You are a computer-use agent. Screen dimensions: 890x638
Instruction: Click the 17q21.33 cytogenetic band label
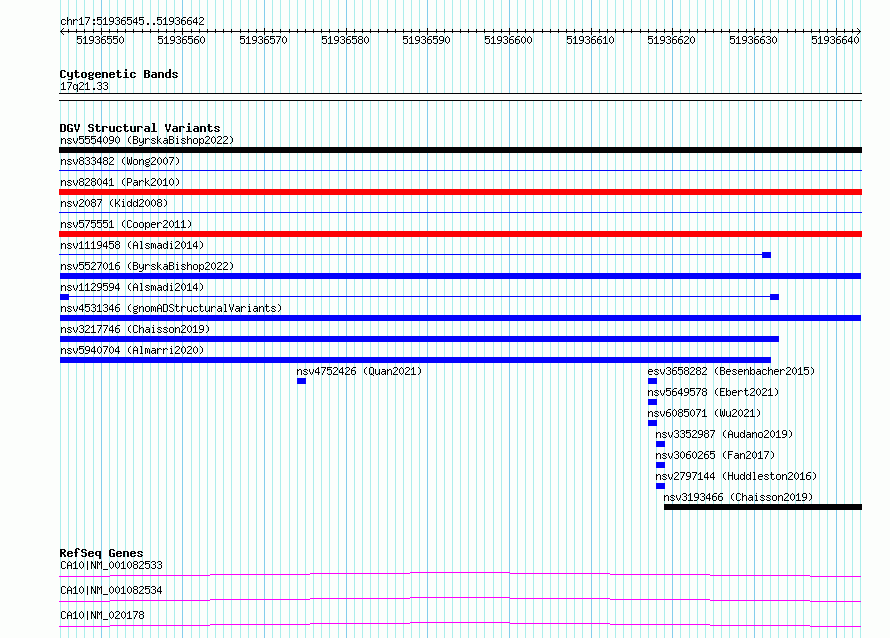[84, 86]
